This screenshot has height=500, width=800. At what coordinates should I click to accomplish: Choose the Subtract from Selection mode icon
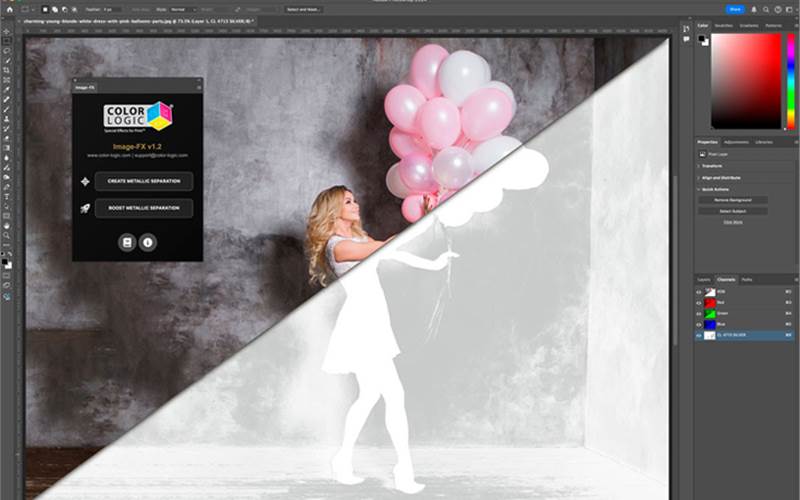[x=64, y=9]
